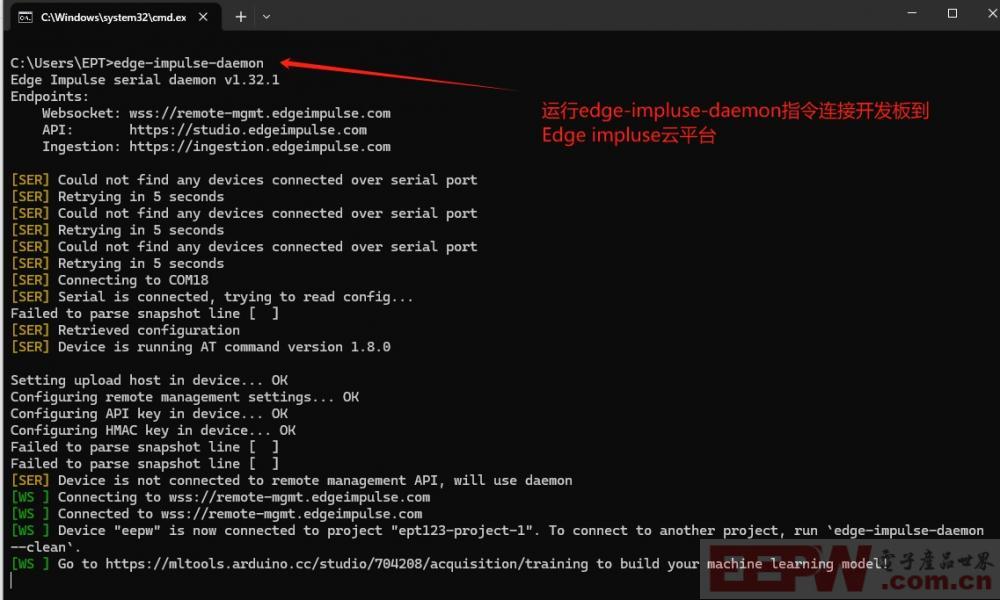Click 'Configuring API key in device... OK'

[x=149, y=413]
